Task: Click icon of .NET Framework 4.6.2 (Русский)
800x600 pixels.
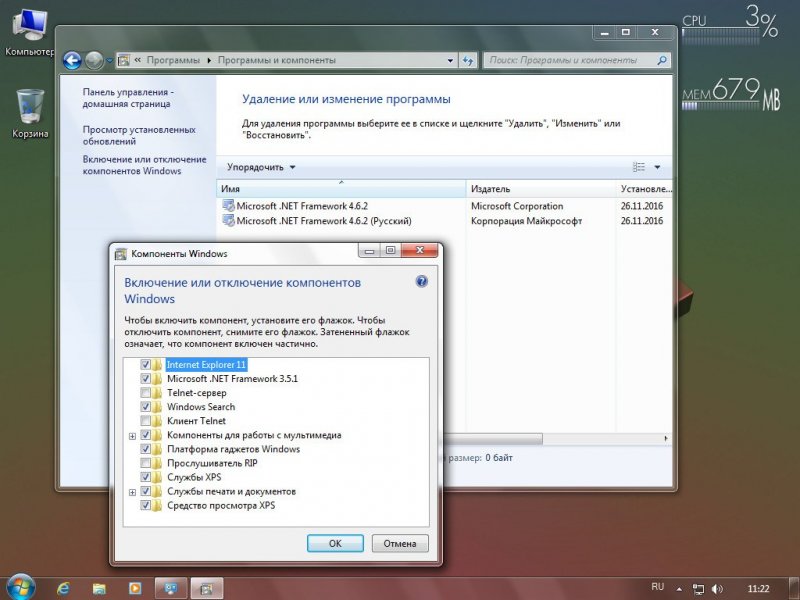Action: click(x=229, y=221)
